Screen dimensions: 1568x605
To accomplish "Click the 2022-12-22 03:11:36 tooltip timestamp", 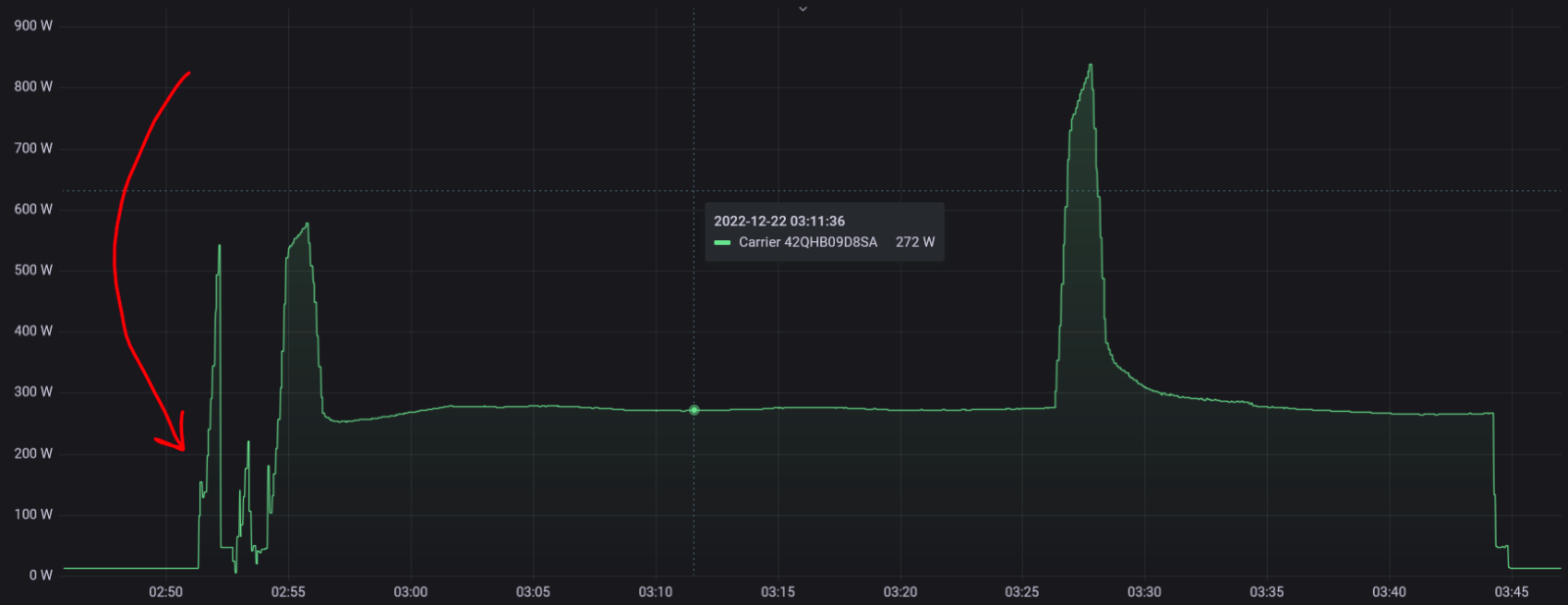I will (779, 222).
